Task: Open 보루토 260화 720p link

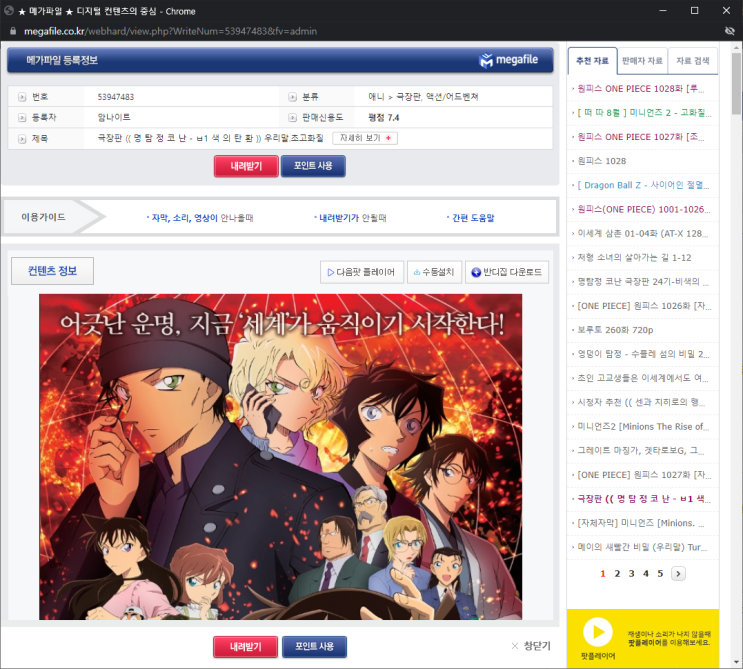Action: (x=615, y=330)
